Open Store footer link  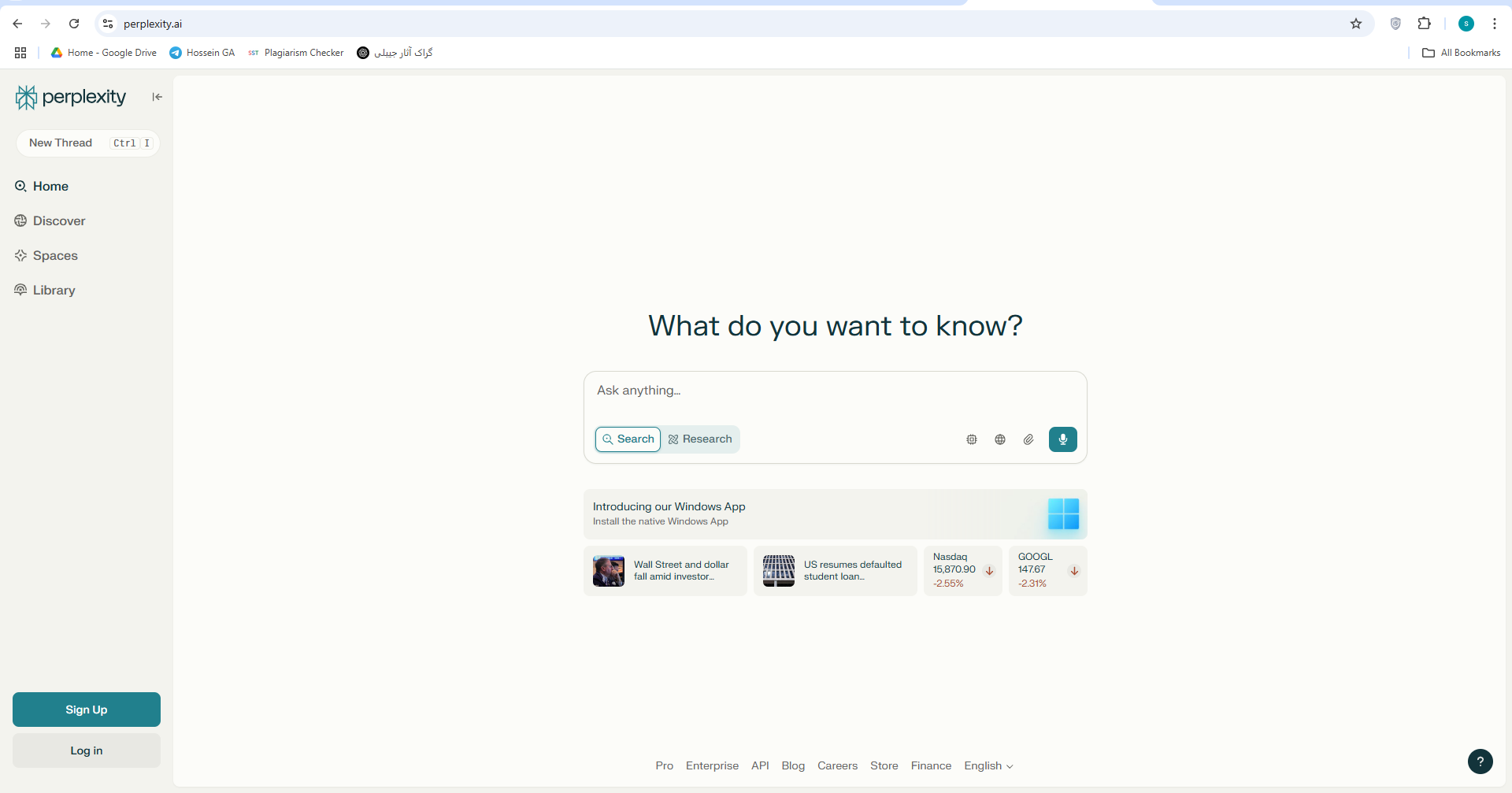coord(884,765)
